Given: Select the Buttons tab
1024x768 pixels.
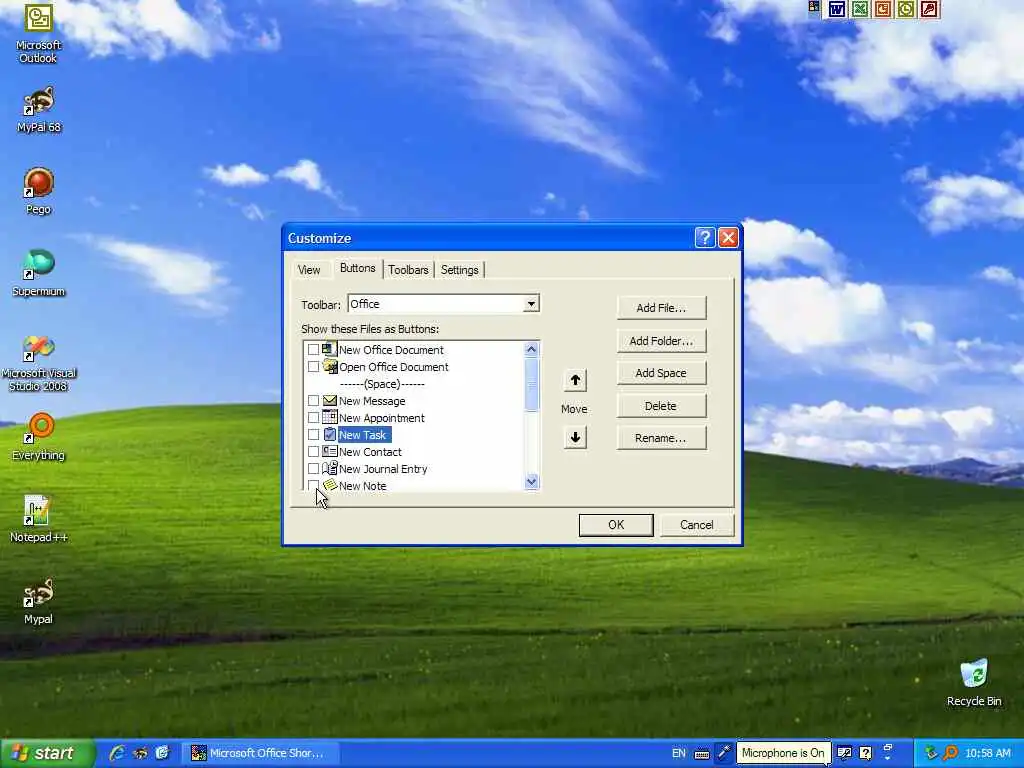Looking at the screenshot, I should [357, 268].
